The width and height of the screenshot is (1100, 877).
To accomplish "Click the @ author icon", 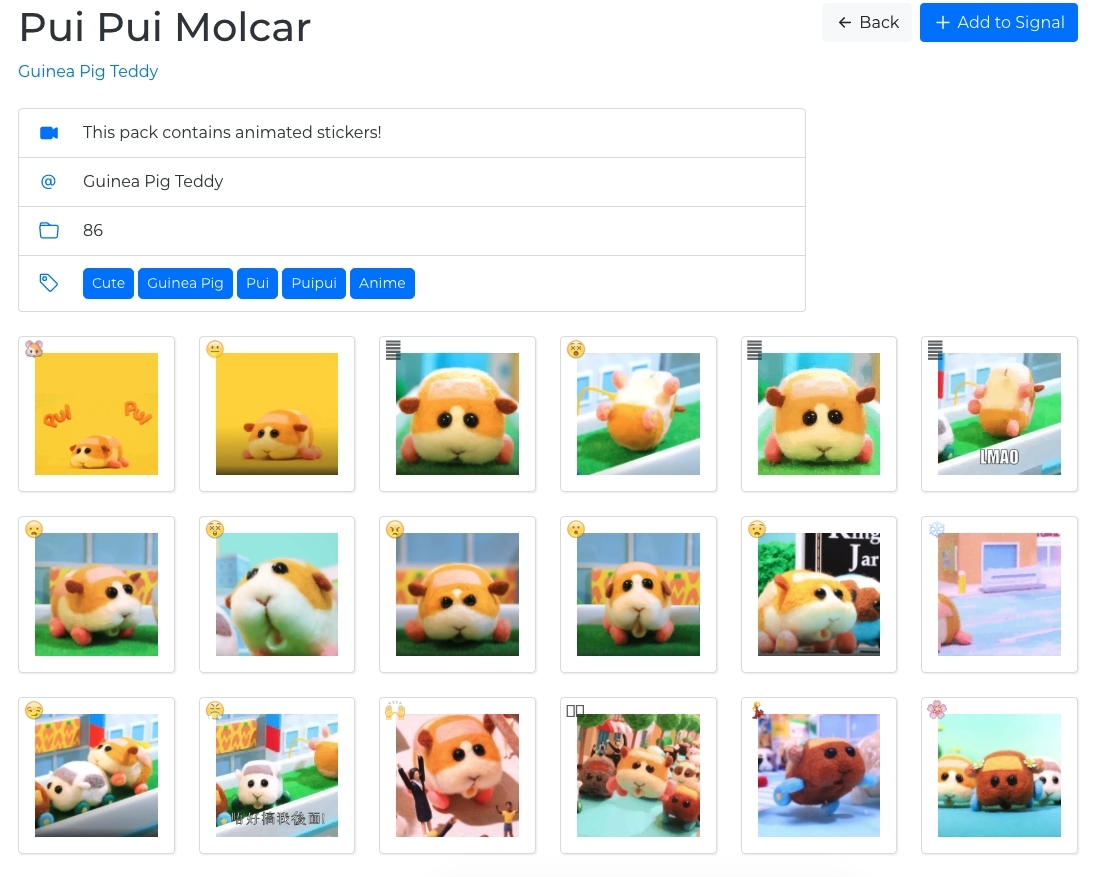I will 49,182.
